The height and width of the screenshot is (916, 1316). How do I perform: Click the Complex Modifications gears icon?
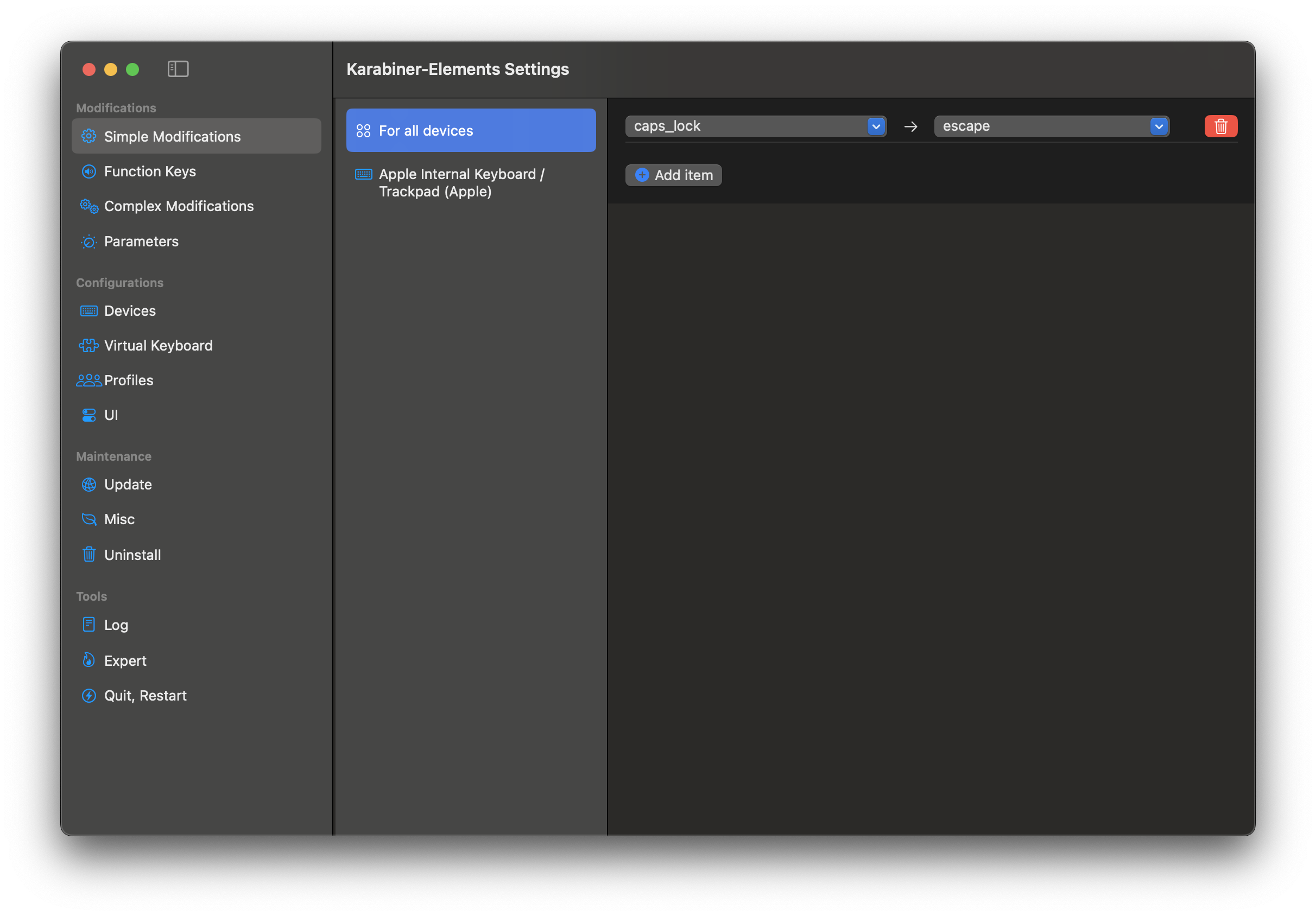coord(89,206)
